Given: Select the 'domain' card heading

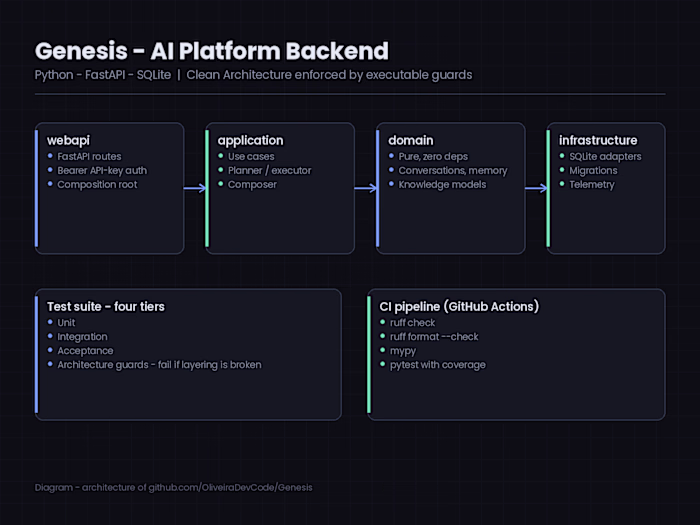Looking at the screenshot, I should [x=411, y=140].
